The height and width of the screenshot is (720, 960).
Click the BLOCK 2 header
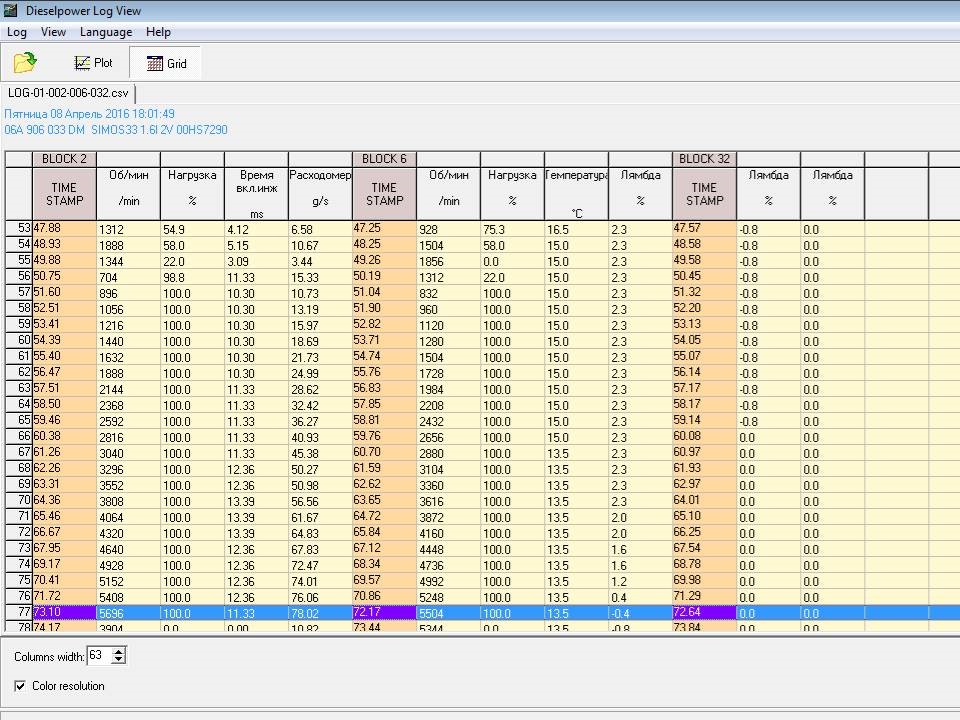[64, 159]
